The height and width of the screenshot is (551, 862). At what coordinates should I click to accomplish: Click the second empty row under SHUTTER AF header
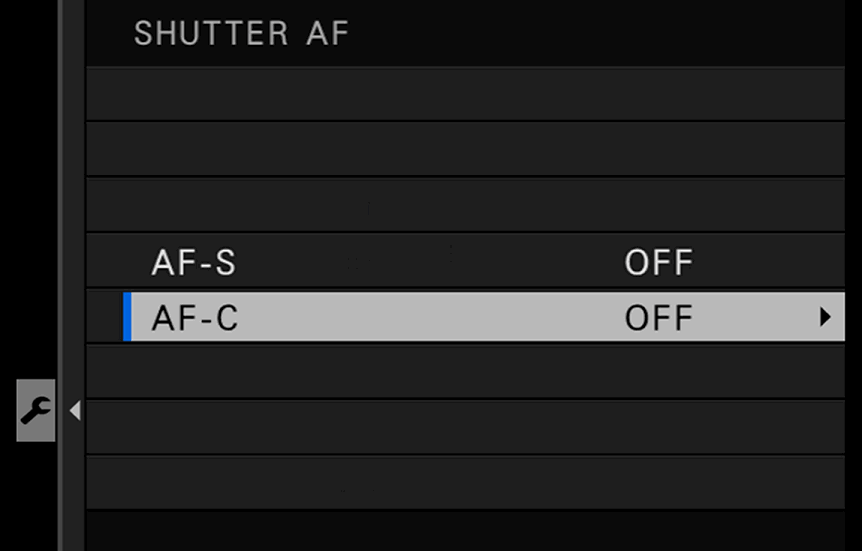click(x=465, y=149)
